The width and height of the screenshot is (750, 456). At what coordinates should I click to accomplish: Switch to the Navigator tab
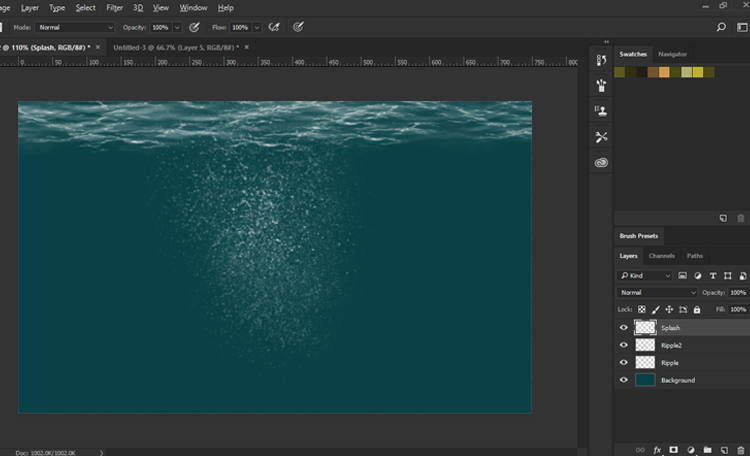[x=672, y=54]
